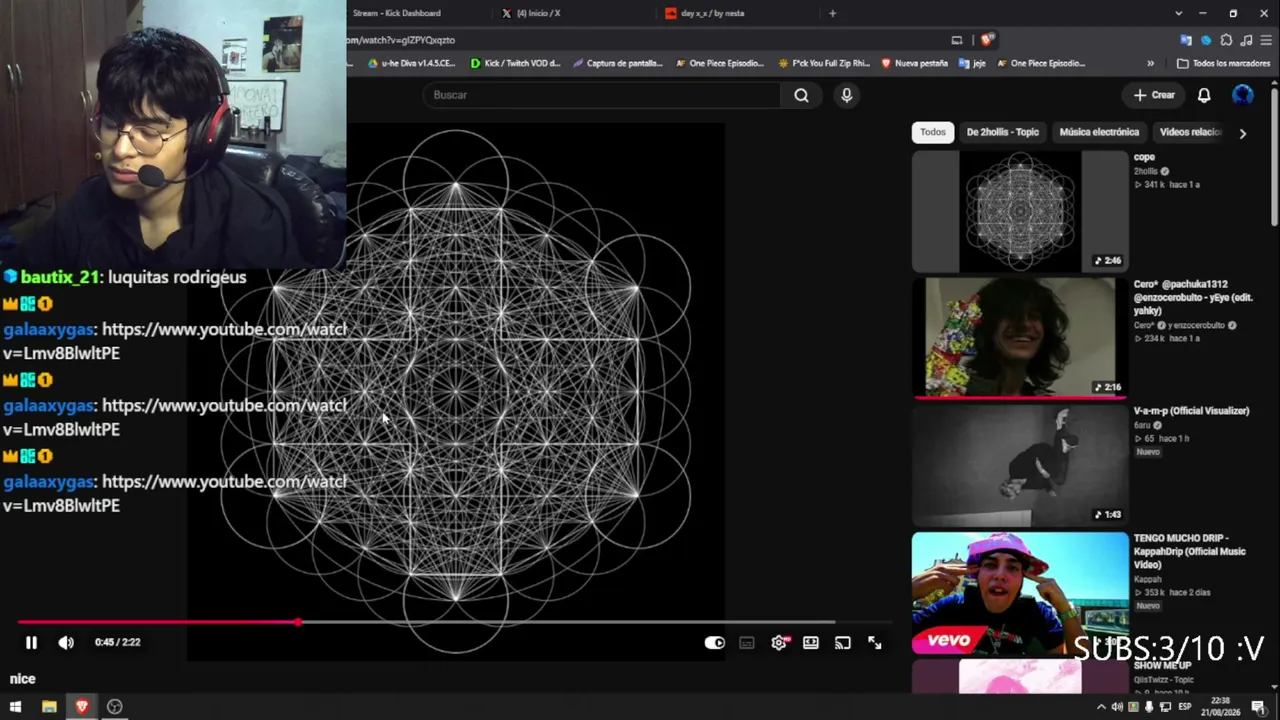Open the 'cope' video thumbnail
The height and width of the screenshot is (720, 1280).
(x=1020, y=211)
